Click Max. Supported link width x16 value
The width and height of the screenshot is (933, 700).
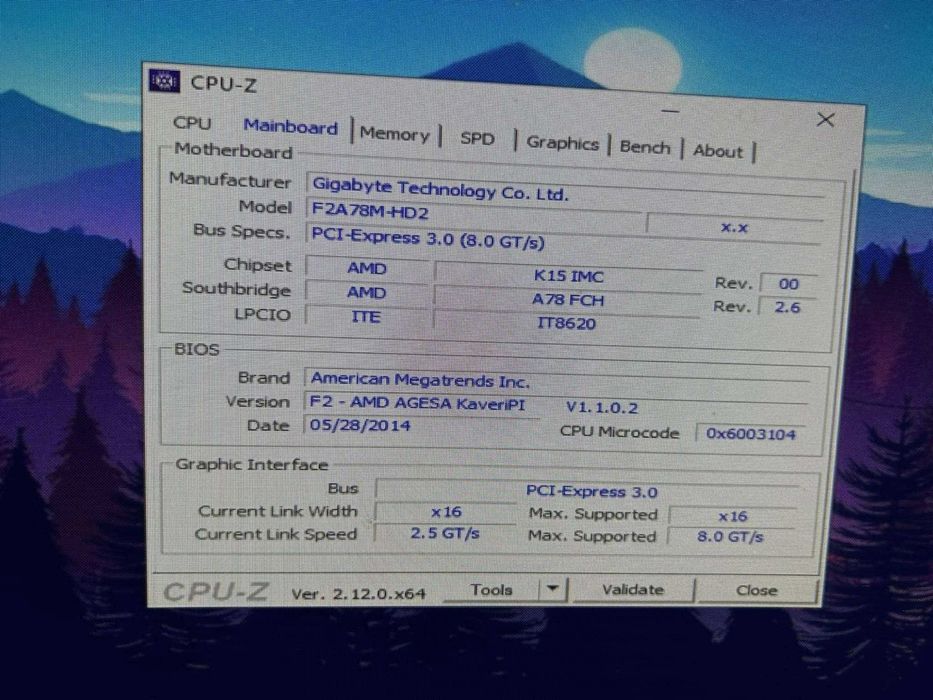(732, 516)
